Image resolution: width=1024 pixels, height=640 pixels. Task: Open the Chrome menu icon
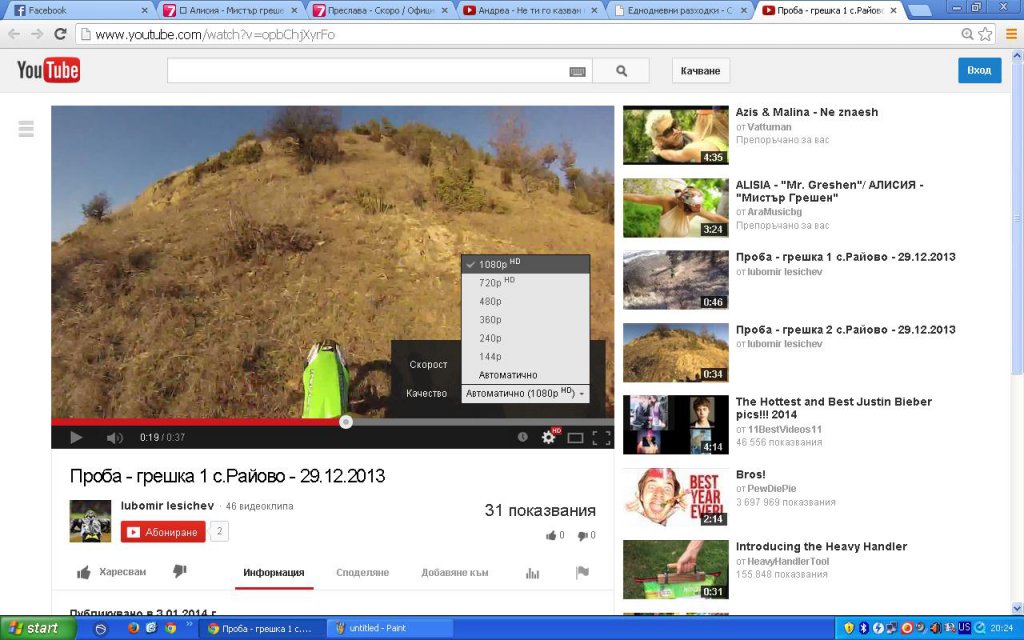(x=1011, y=34)
